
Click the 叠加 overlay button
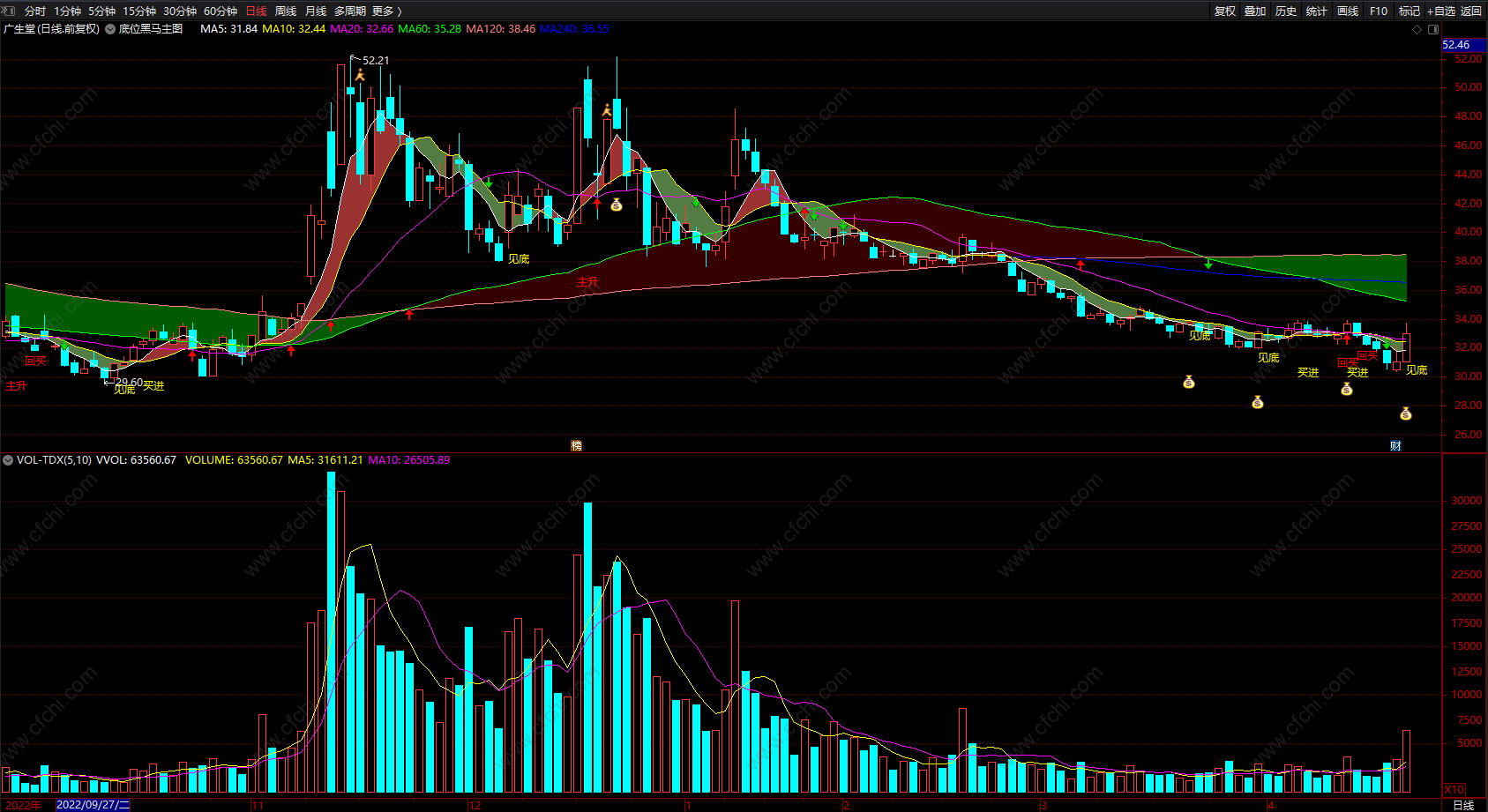(1255, 11)
